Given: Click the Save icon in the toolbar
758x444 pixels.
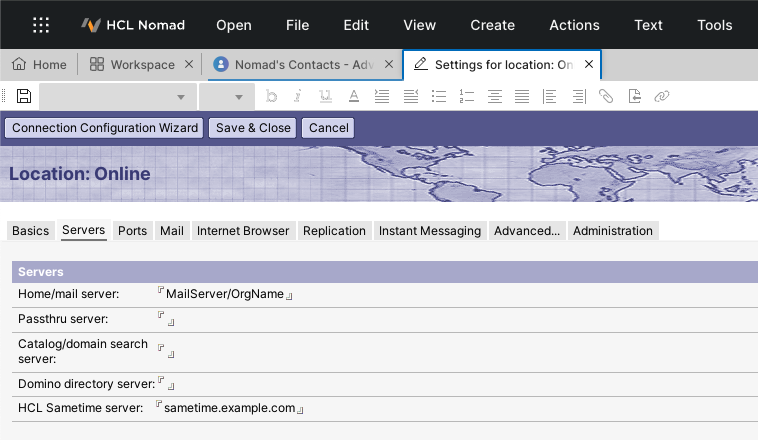Looking at the screenshot, I should tap(23, 96).
